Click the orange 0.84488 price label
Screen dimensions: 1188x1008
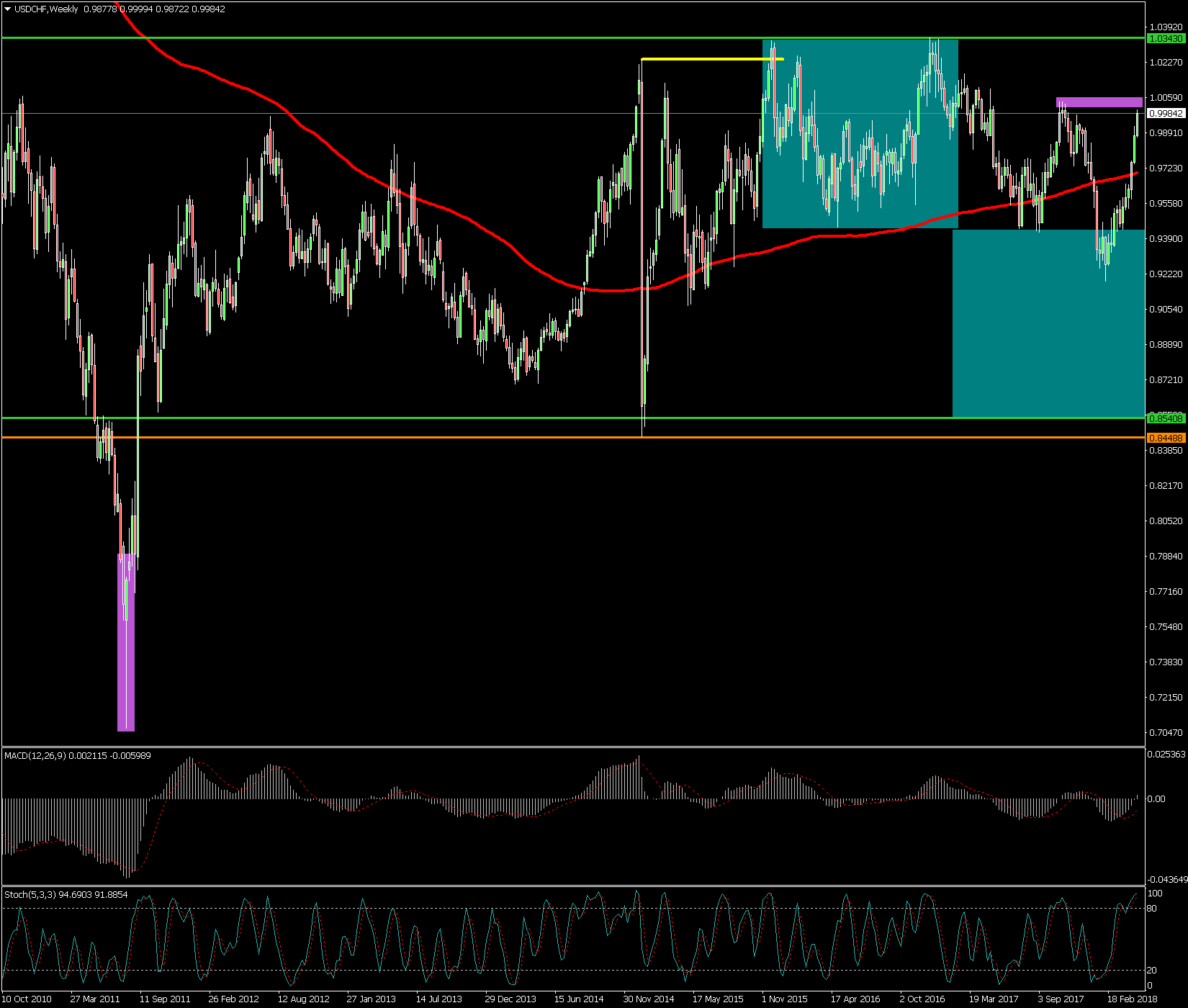1165,438
